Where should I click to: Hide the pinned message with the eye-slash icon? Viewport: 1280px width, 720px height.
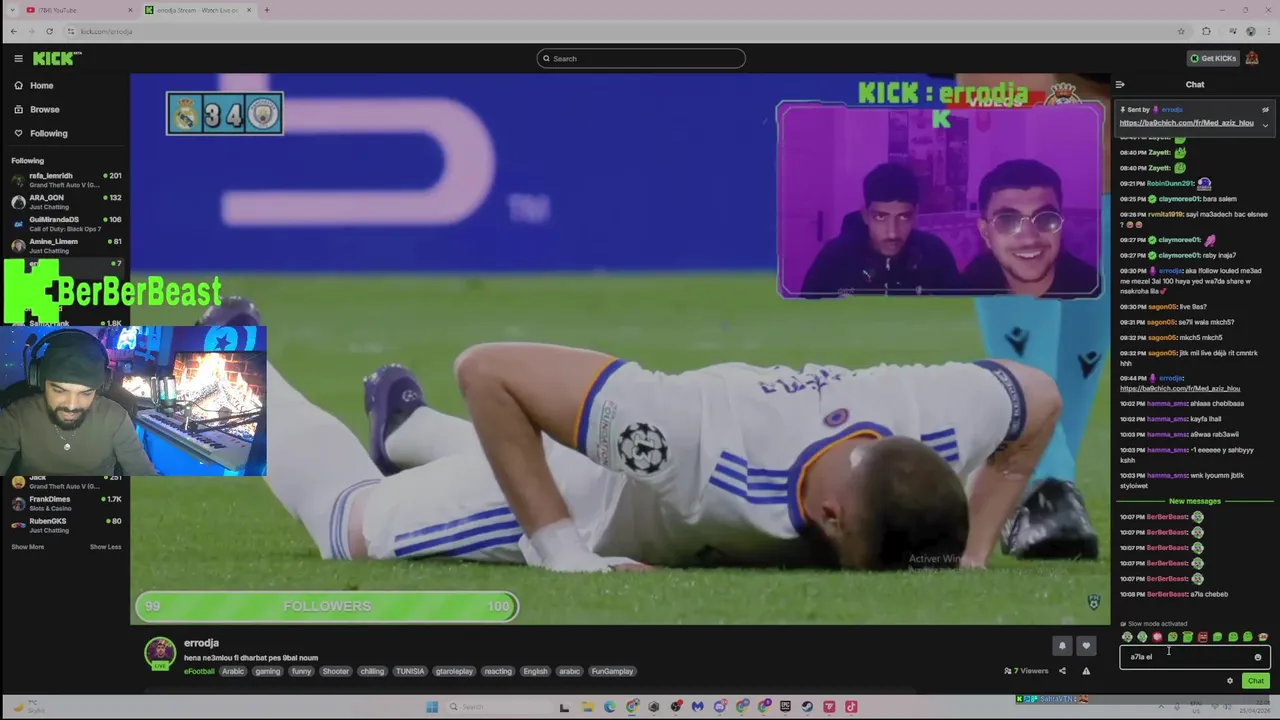(1265, 110)
